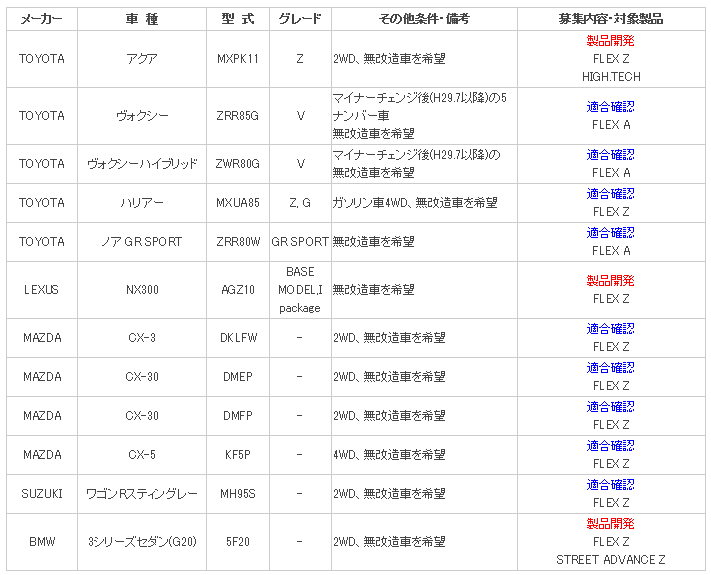The image size is (711, 575).
Task: Select model code ZRR85G
Action: tap(238, 116)
